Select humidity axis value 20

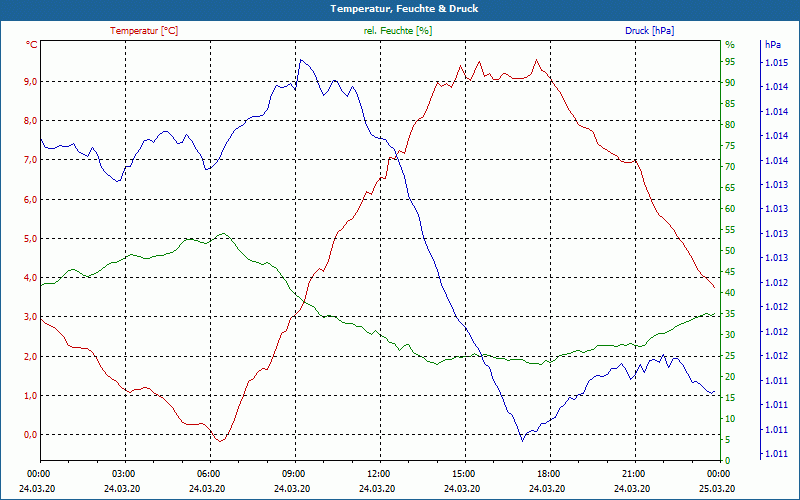pos(730,377)
